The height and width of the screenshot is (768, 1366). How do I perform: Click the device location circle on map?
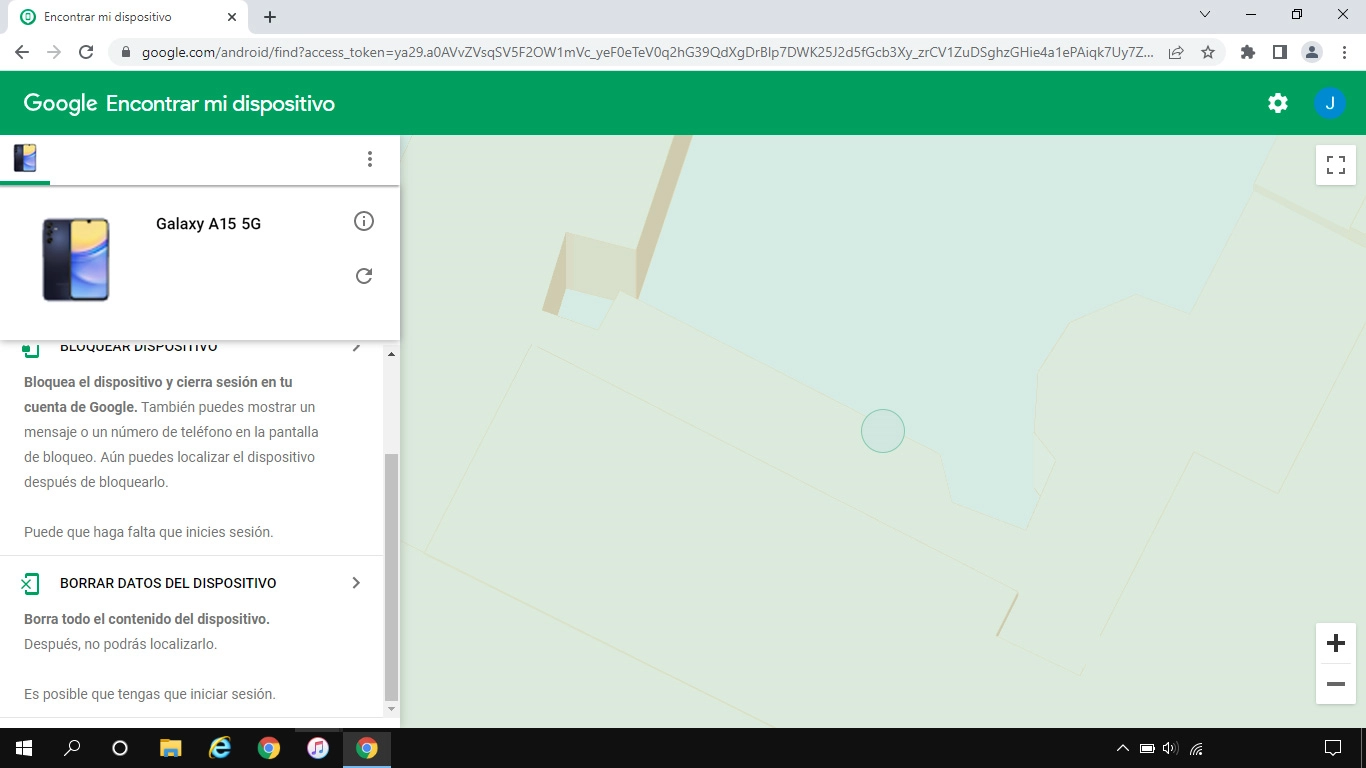tap(883, 430)
